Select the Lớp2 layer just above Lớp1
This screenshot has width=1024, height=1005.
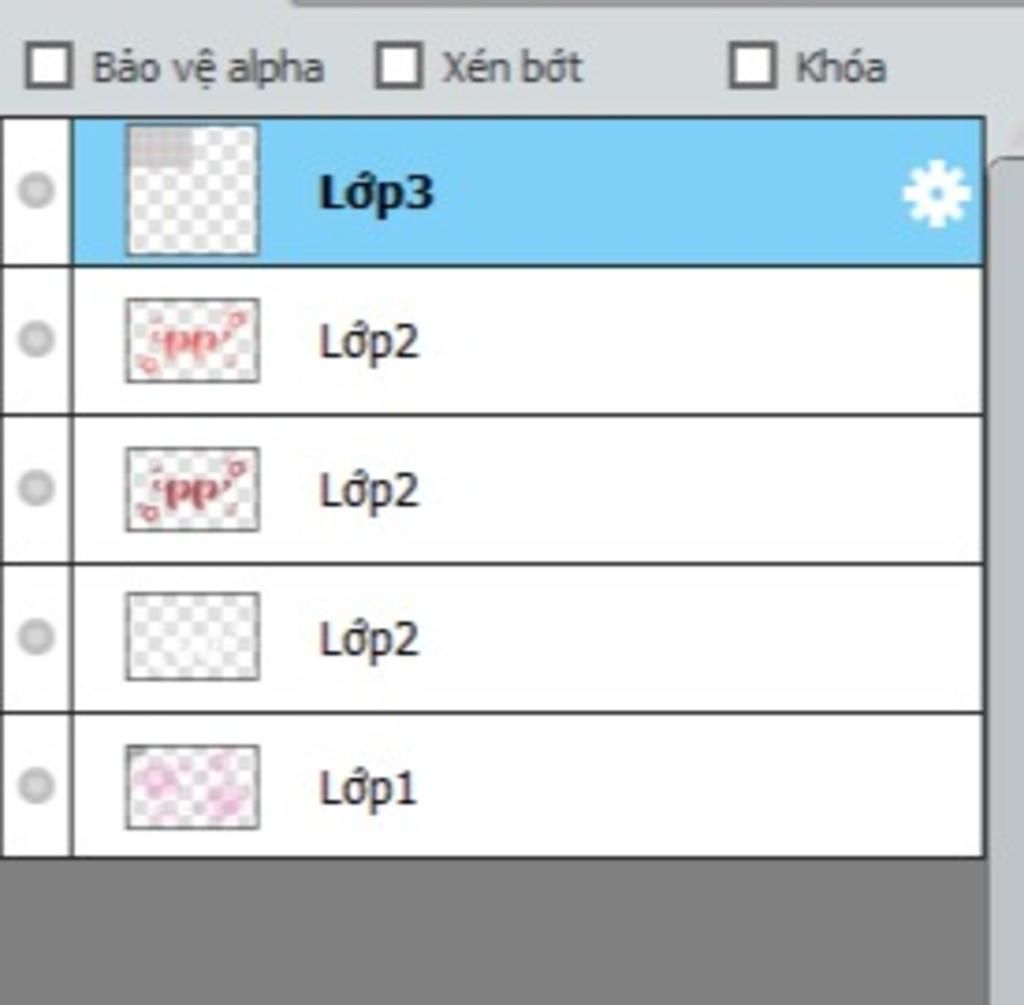point(528,638)
